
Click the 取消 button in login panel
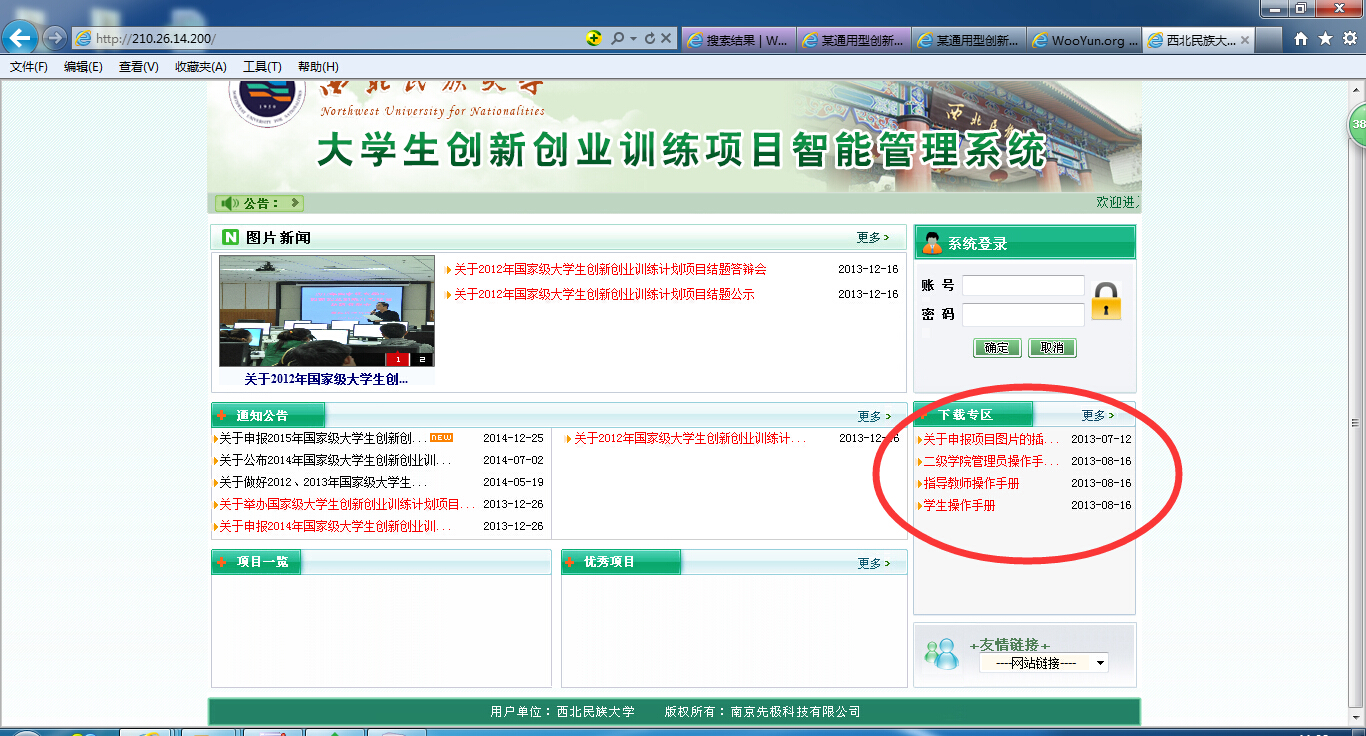(1052, 348)
